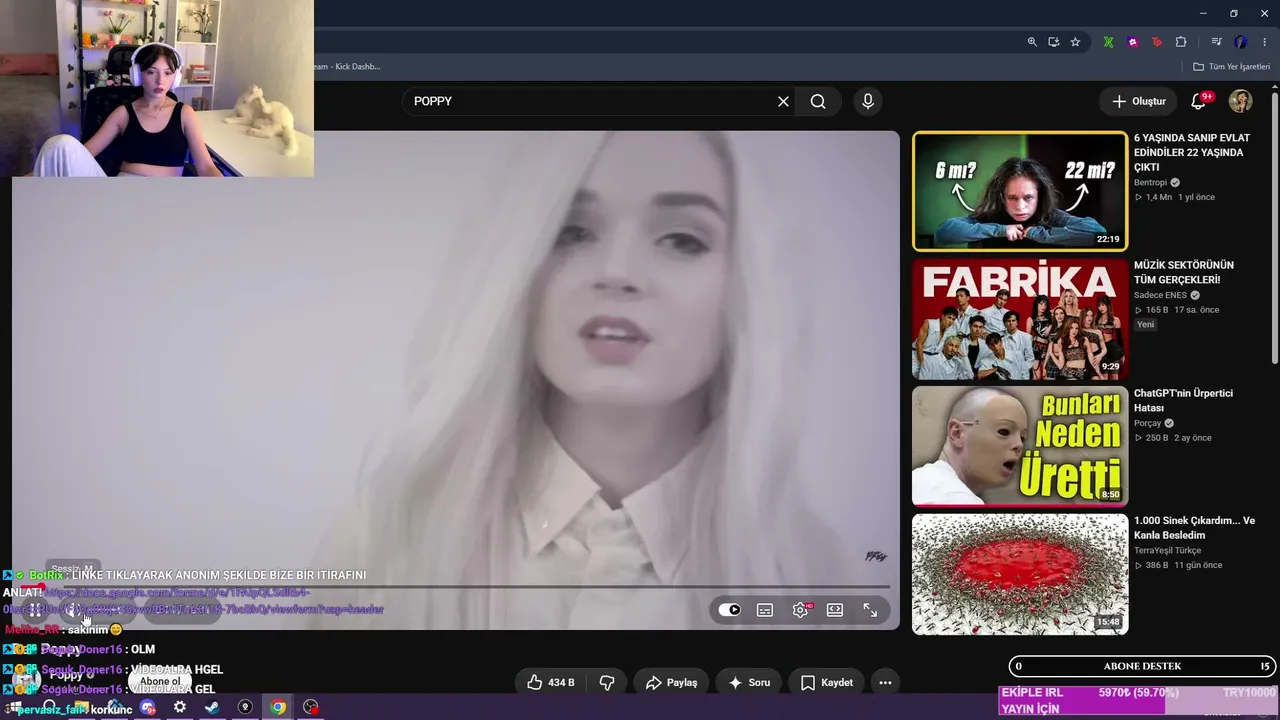Image resolution: width=1280 pixels, height=720 pixels.
Task: Visit the Bentropi channel
Action: 1151,183
